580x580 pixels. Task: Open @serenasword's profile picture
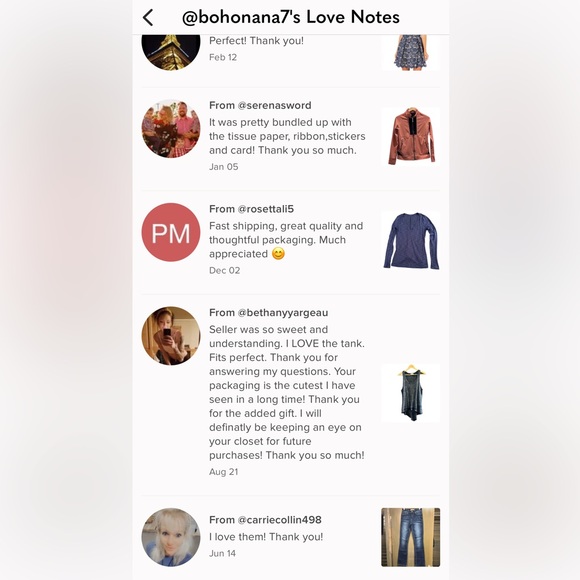[x=171, y=128]
